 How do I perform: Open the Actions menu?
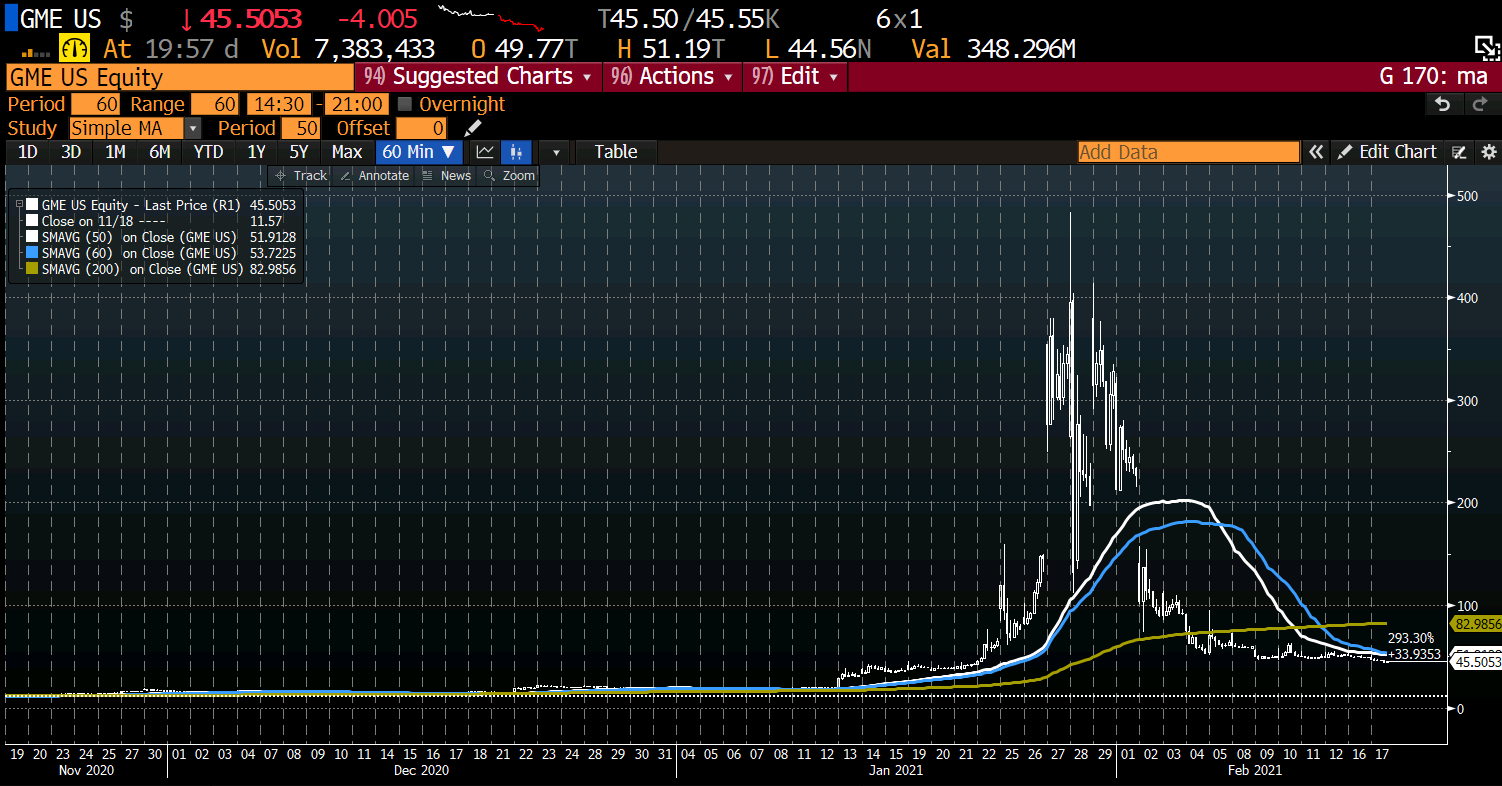pos(672,77)
